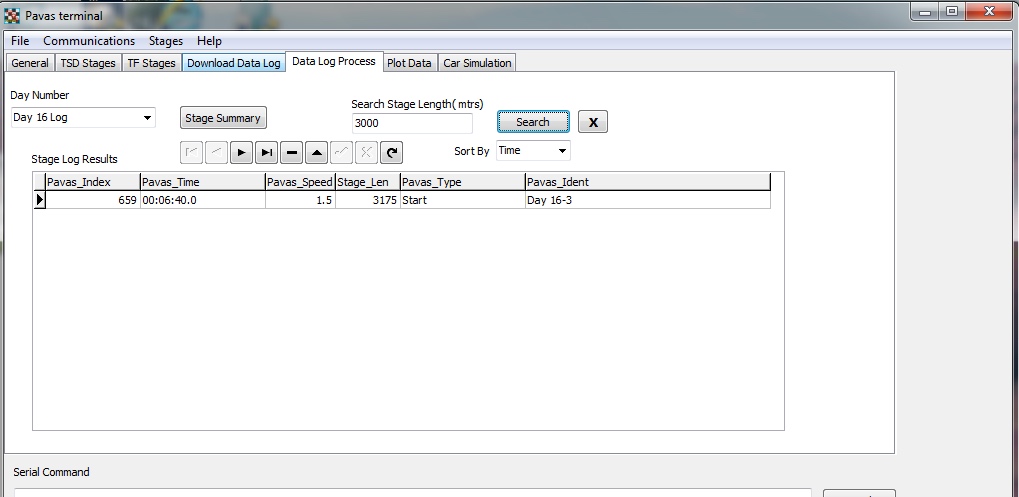Click the X clear search button
1019x497 pixels.
pos(592,122)
